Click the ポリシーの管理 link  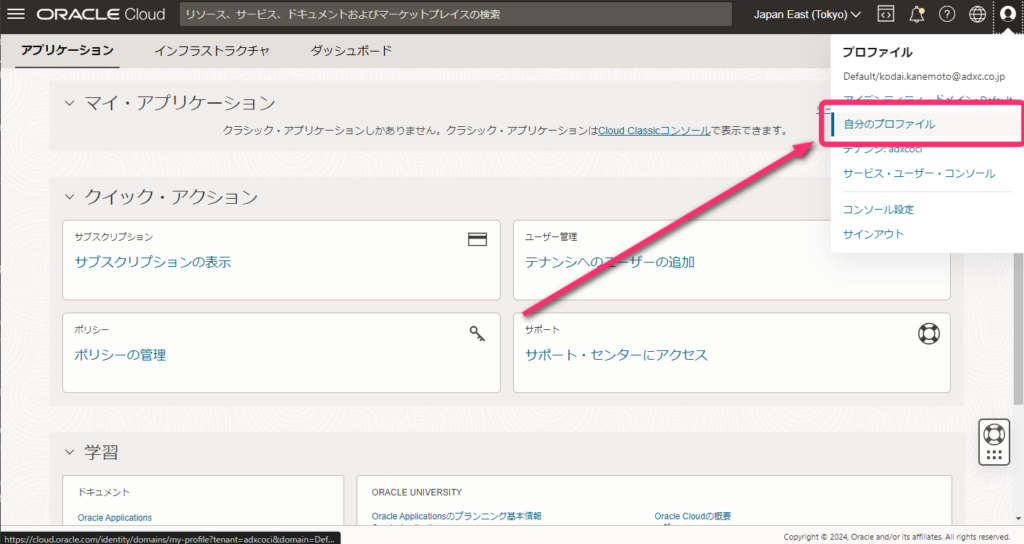coord(120,355)
